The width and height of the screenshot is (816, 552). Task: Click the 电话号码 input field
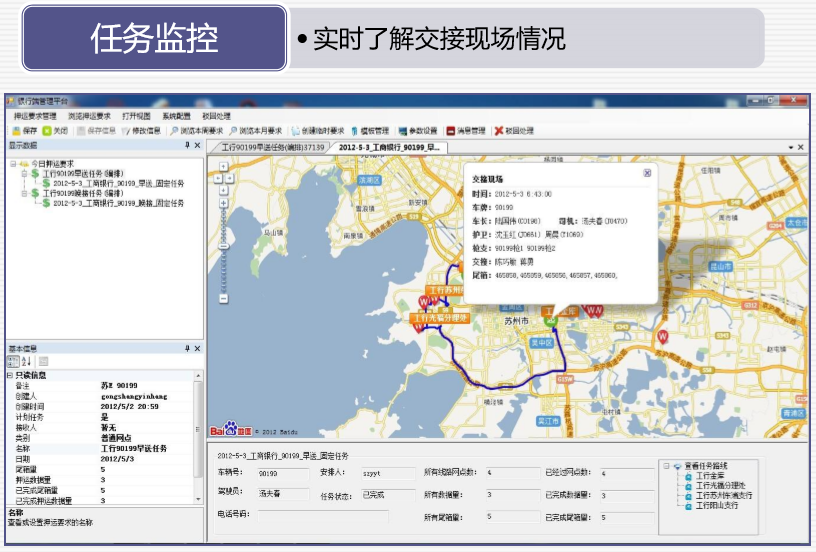323,515
